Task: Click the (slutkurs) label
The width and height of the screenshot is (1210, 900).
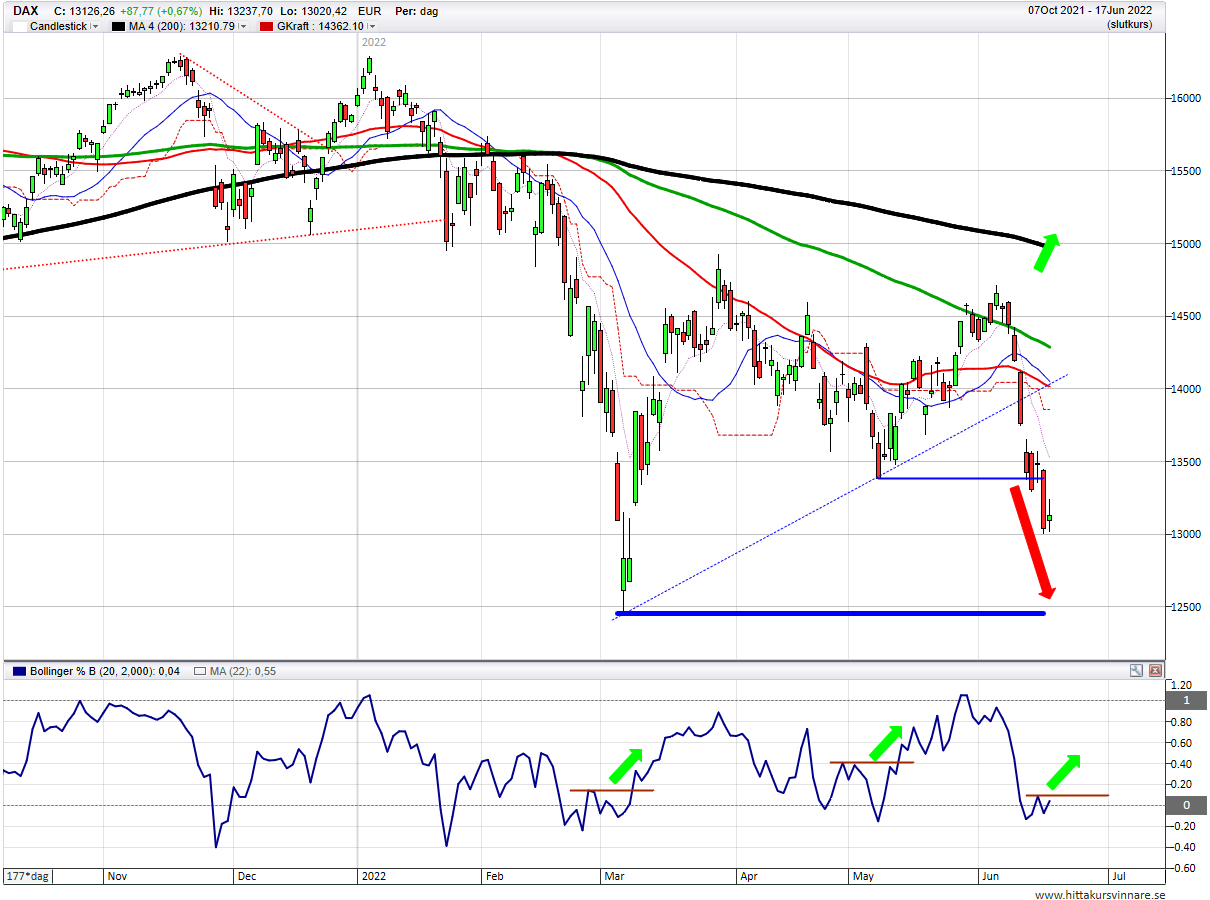Action: 1129,24
